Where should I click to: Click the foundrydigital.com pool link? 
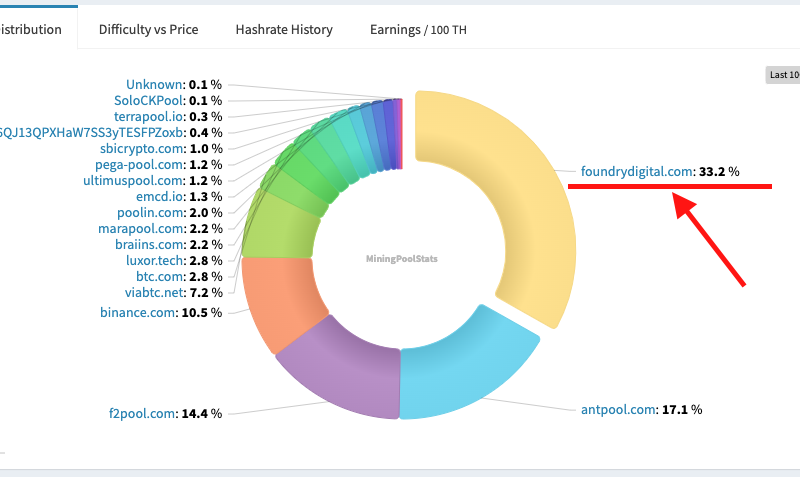[637, 171]
